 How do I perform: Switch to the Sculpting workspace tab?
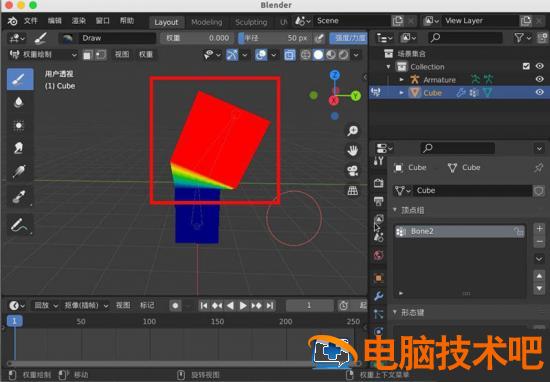(x=251, y=22)
